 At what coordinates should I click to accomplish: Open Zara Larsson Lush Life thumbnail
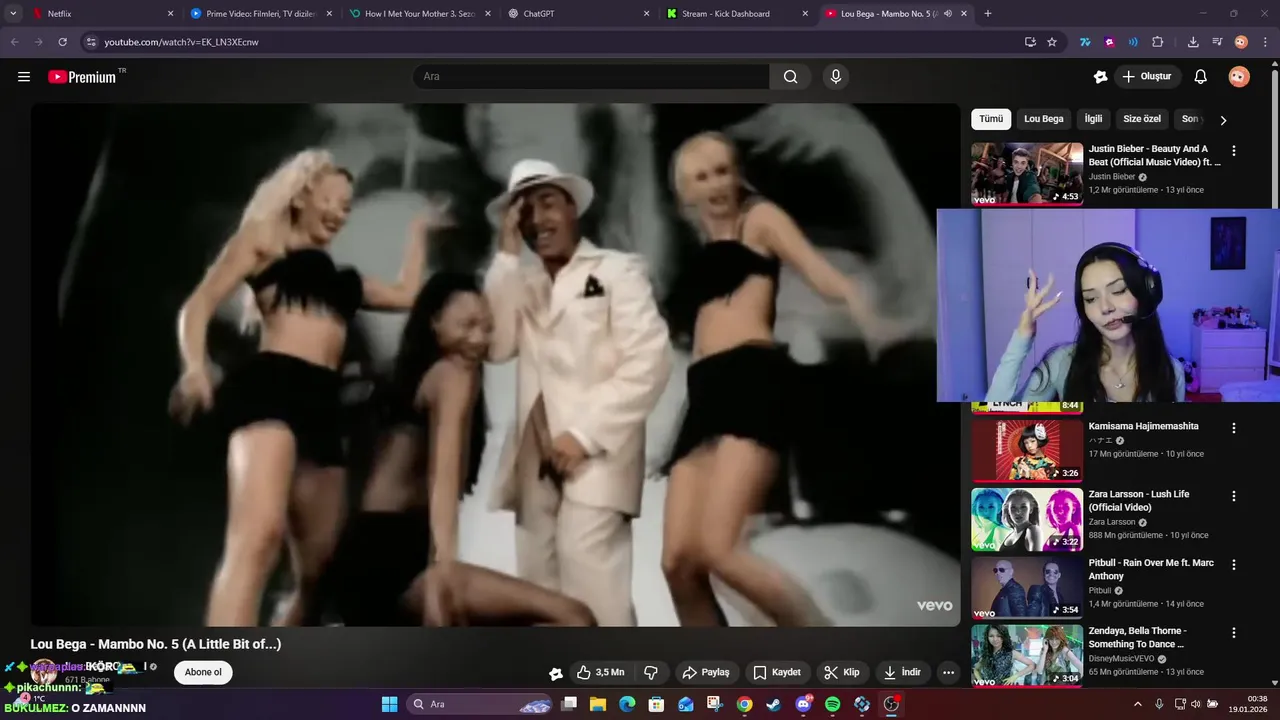[1027, 519]
